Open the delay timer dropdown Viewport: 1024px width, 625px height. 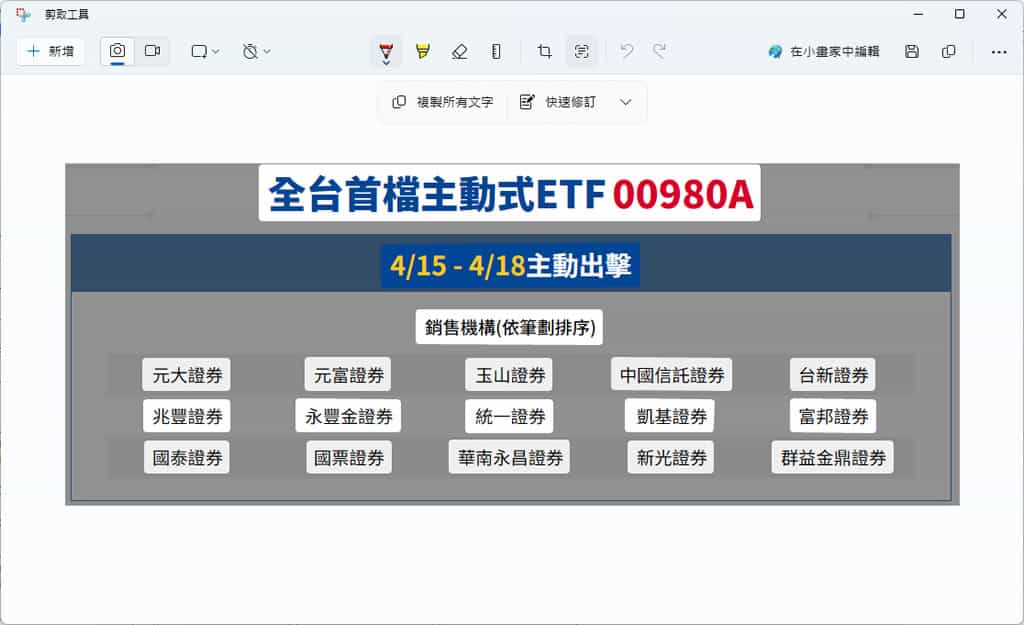coord(257,51)
